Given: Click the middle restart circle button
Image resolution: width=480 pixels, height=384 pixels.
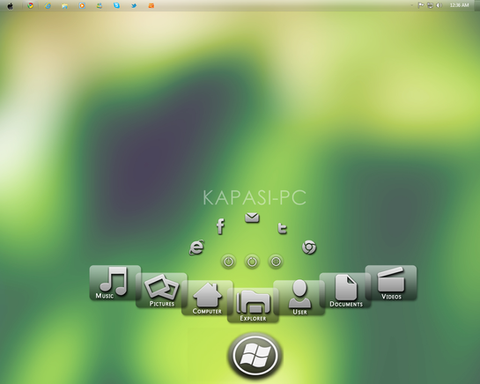Looking at the screenshot, I should tap(252, 262).
